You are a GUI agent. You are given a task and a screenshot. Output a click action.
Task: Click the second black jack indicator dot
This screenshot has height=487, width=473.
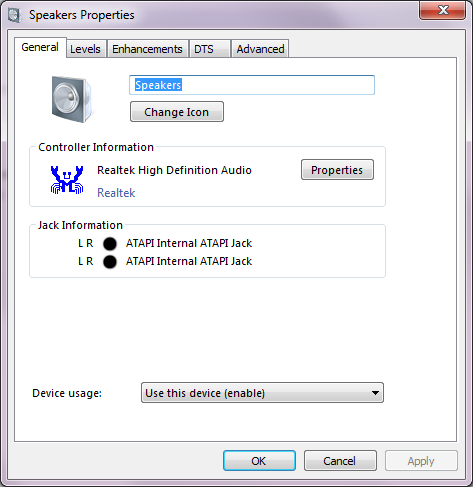(110, 262)
